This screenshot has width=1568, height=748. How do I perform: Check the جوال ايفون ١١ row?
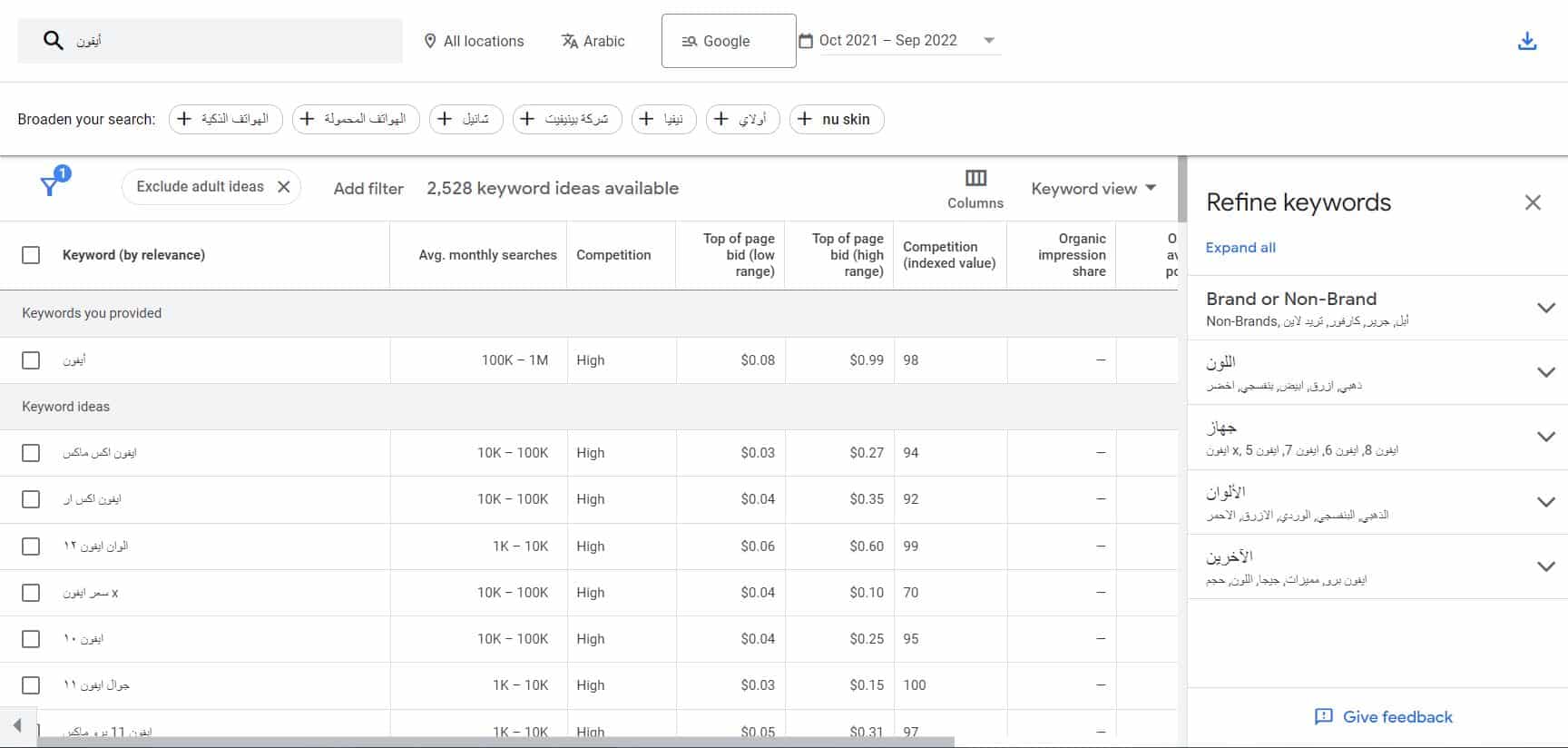pos(31,685)
